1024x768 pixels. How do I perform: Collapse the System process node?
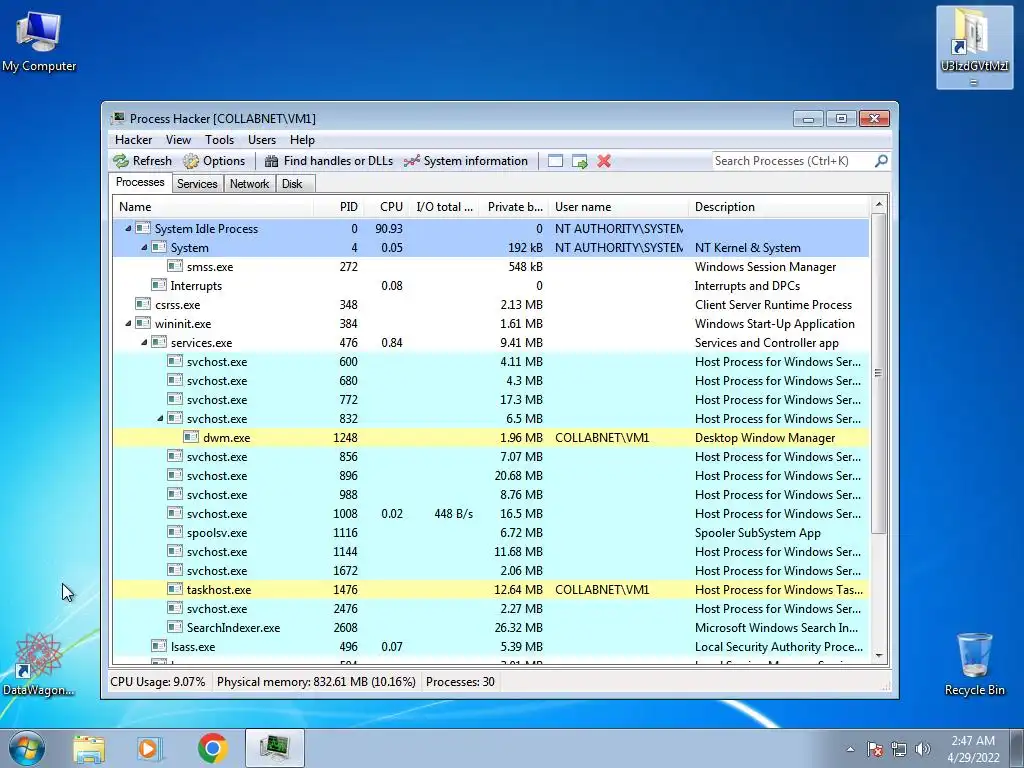click(x=144, y=248)
